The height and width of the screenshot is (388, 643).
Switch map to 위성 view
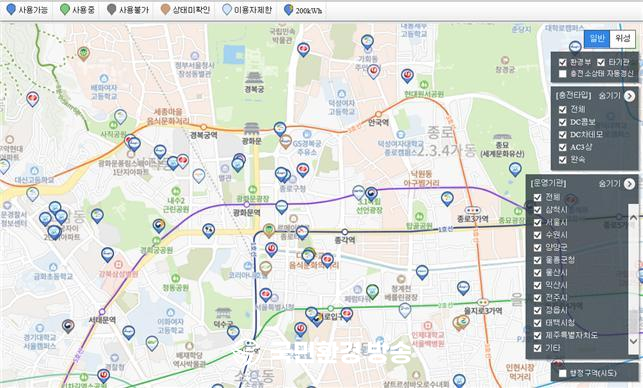coord(622,39)
